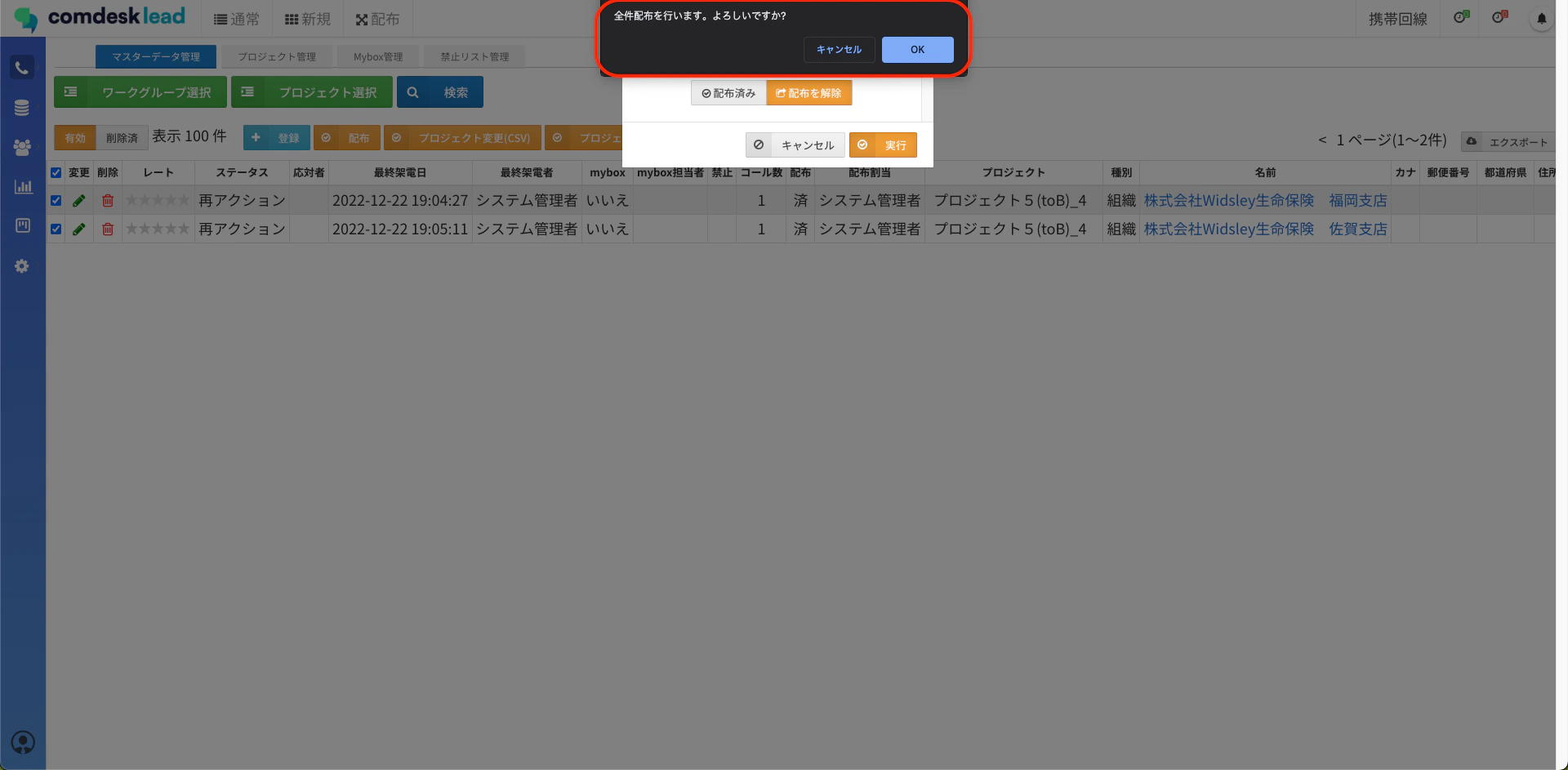Open the 配布 top menu item
This screenshot has height=770, width=1568.
tap(377, 19)
